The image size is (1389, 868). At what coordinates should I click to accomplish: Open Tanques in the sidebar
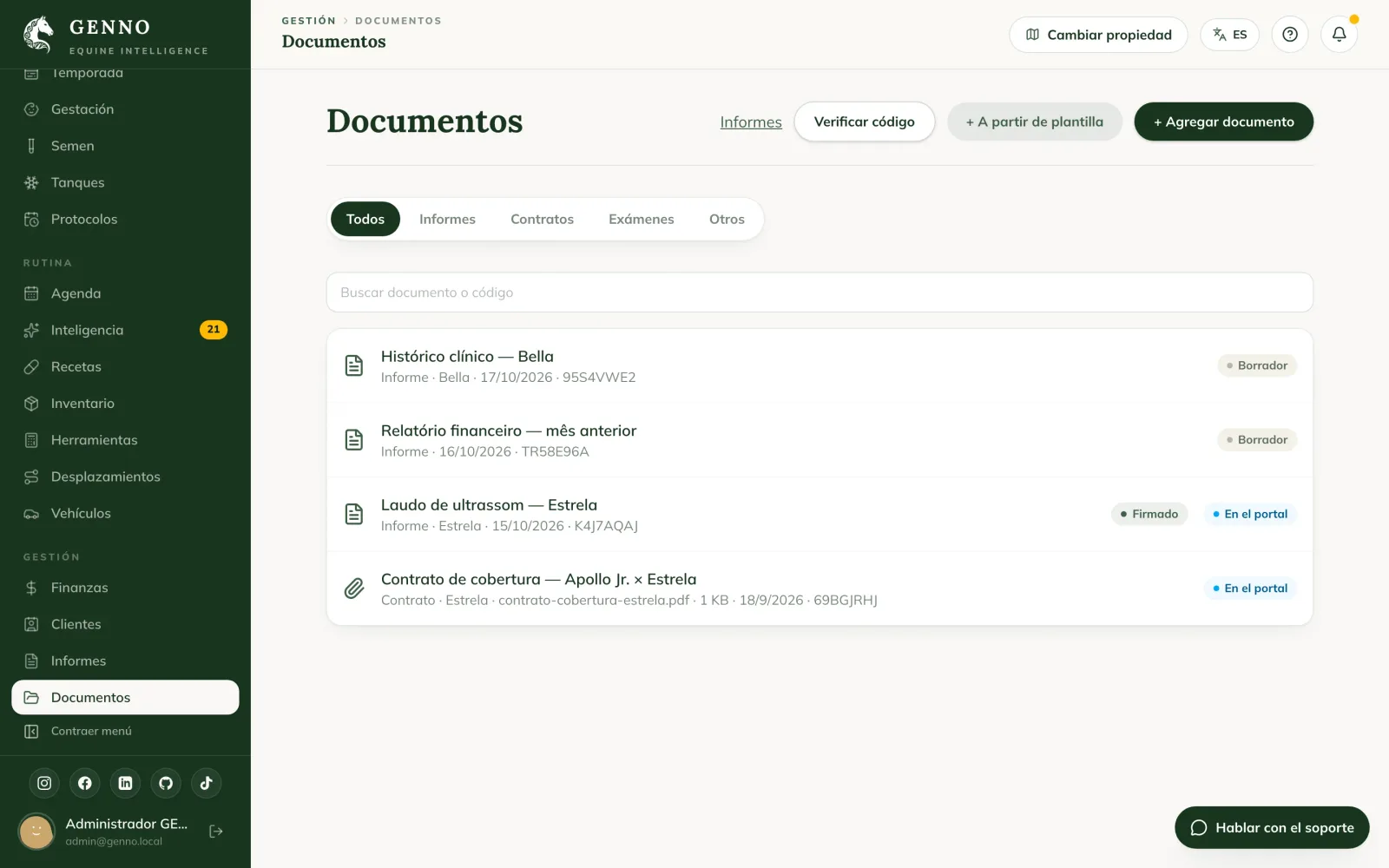click(x=125, y=182)
